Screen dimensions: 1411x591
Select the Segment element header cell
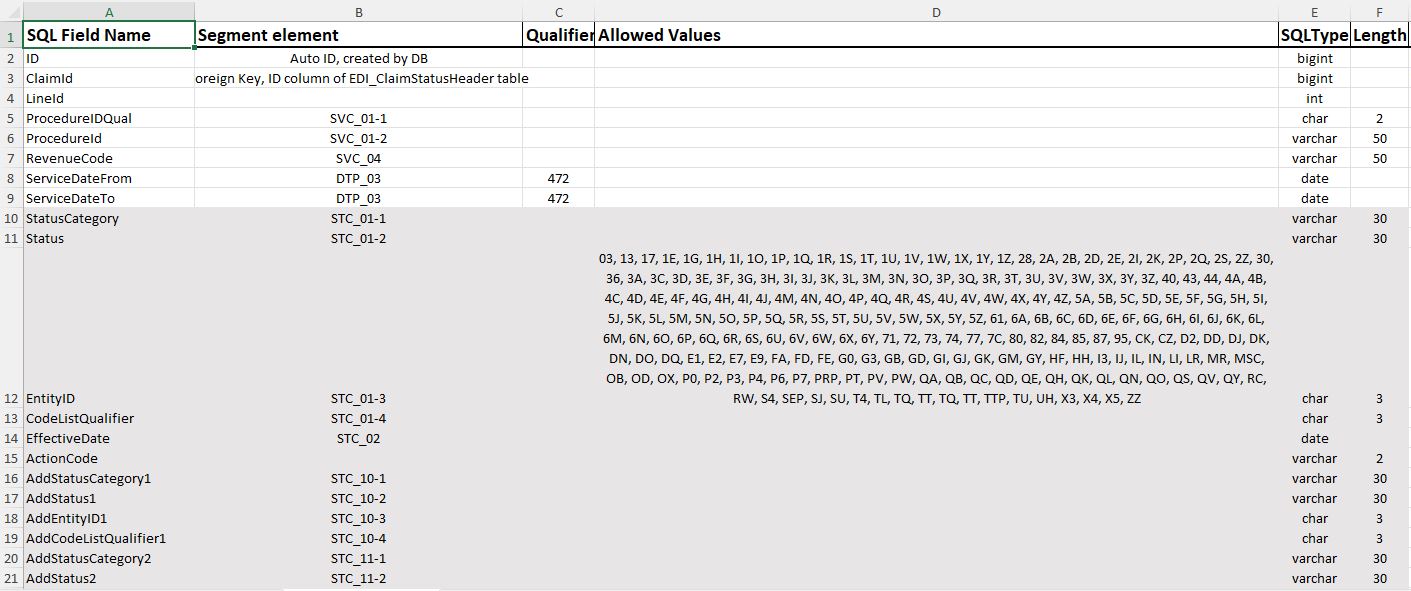click(358, 35)
